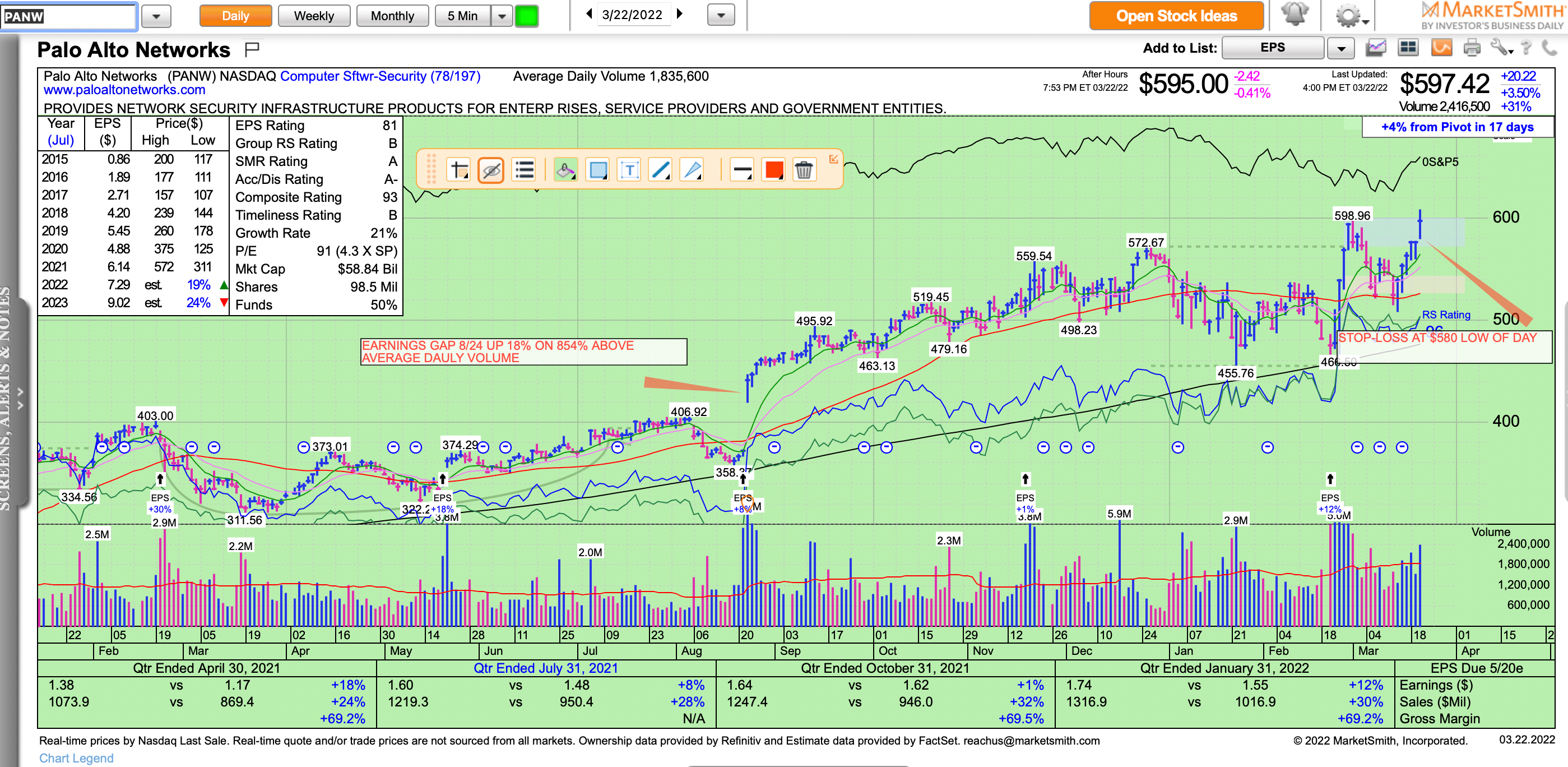This screenshot has width=1568, height=767.
Task: Switch to Weekly chart
Action: (314, 16)
